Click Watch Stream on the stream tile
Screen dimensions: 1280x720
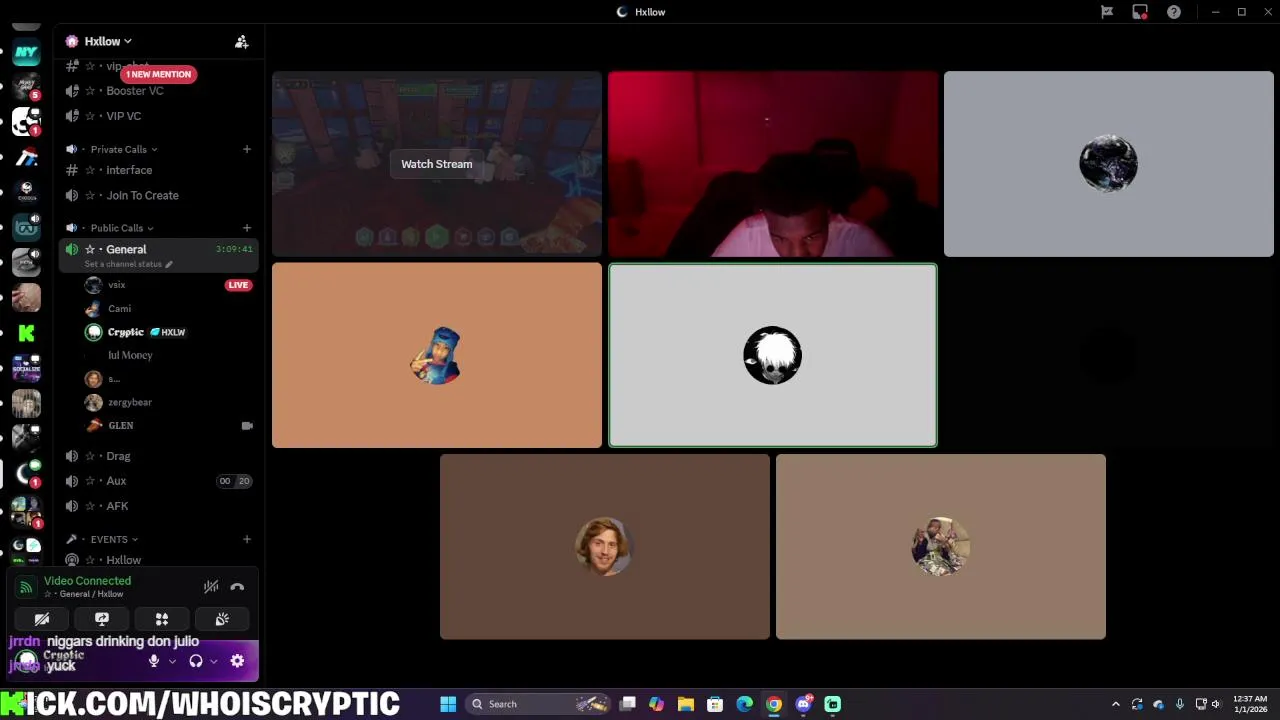tap(437, 164)
